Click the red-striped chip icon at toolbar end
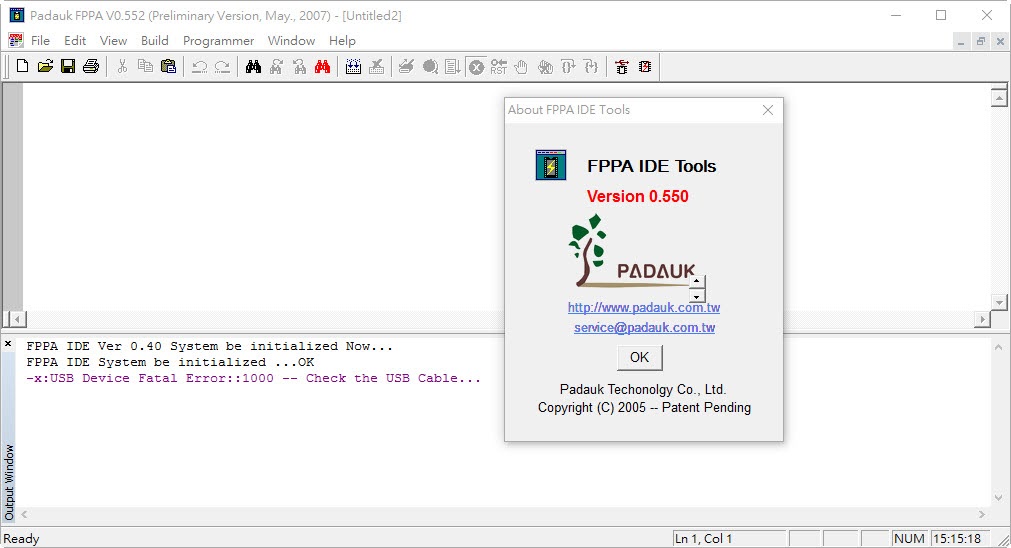The image size is (1011, 548). pos(645,66)
